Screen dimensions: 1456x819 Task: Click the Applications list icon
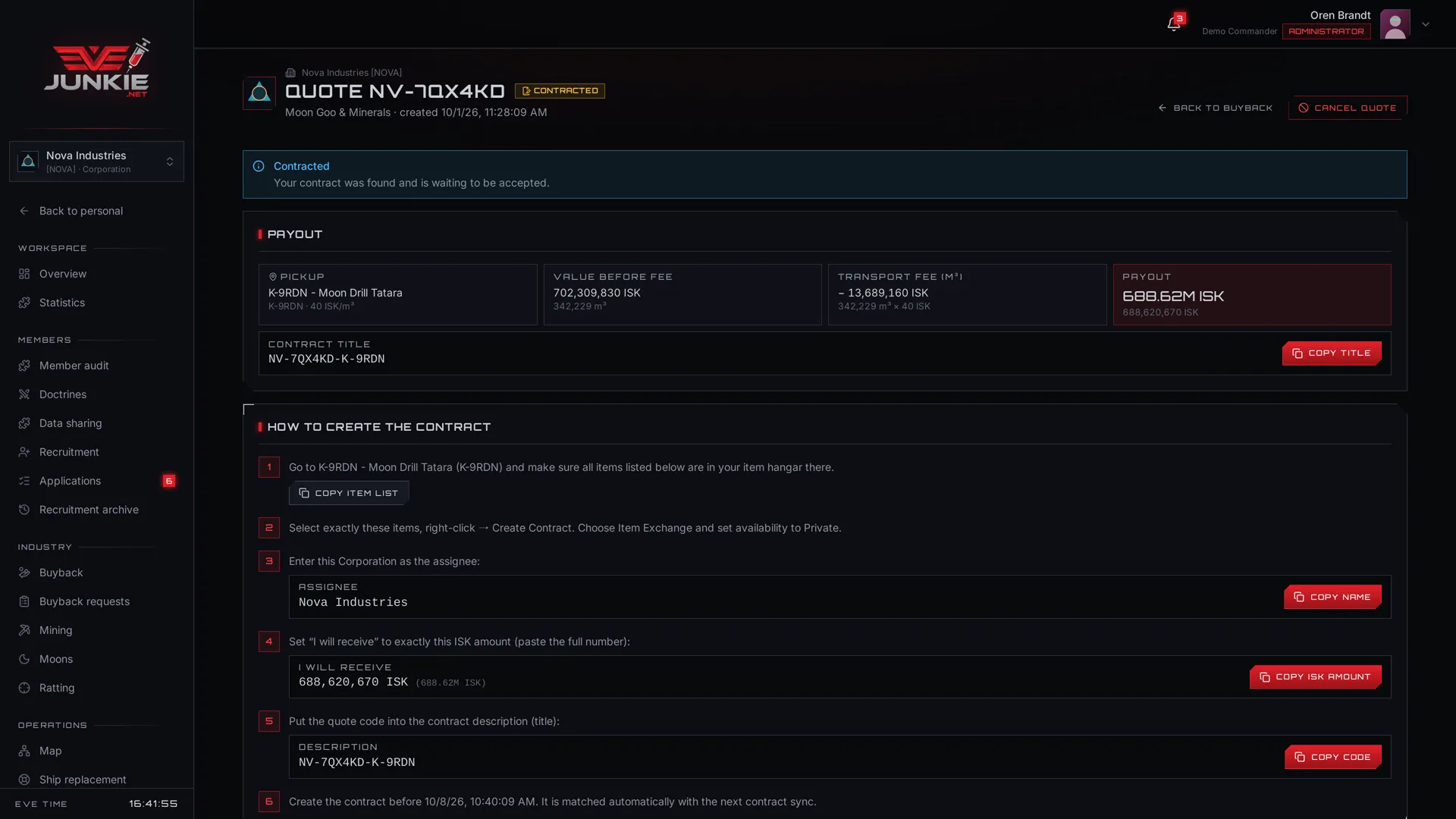coord(24,481)
